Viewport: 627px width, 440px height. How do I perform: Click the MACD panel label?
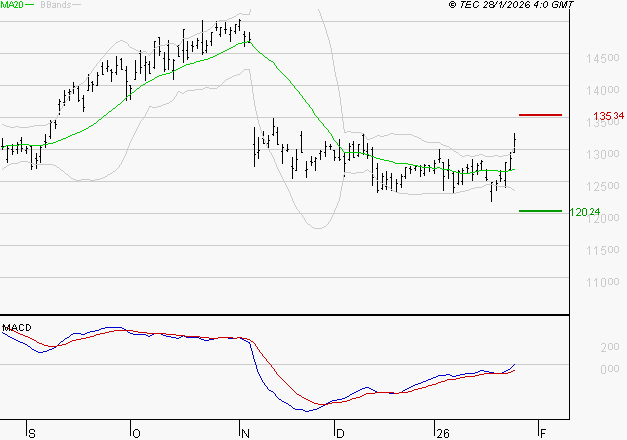[17, 328]
